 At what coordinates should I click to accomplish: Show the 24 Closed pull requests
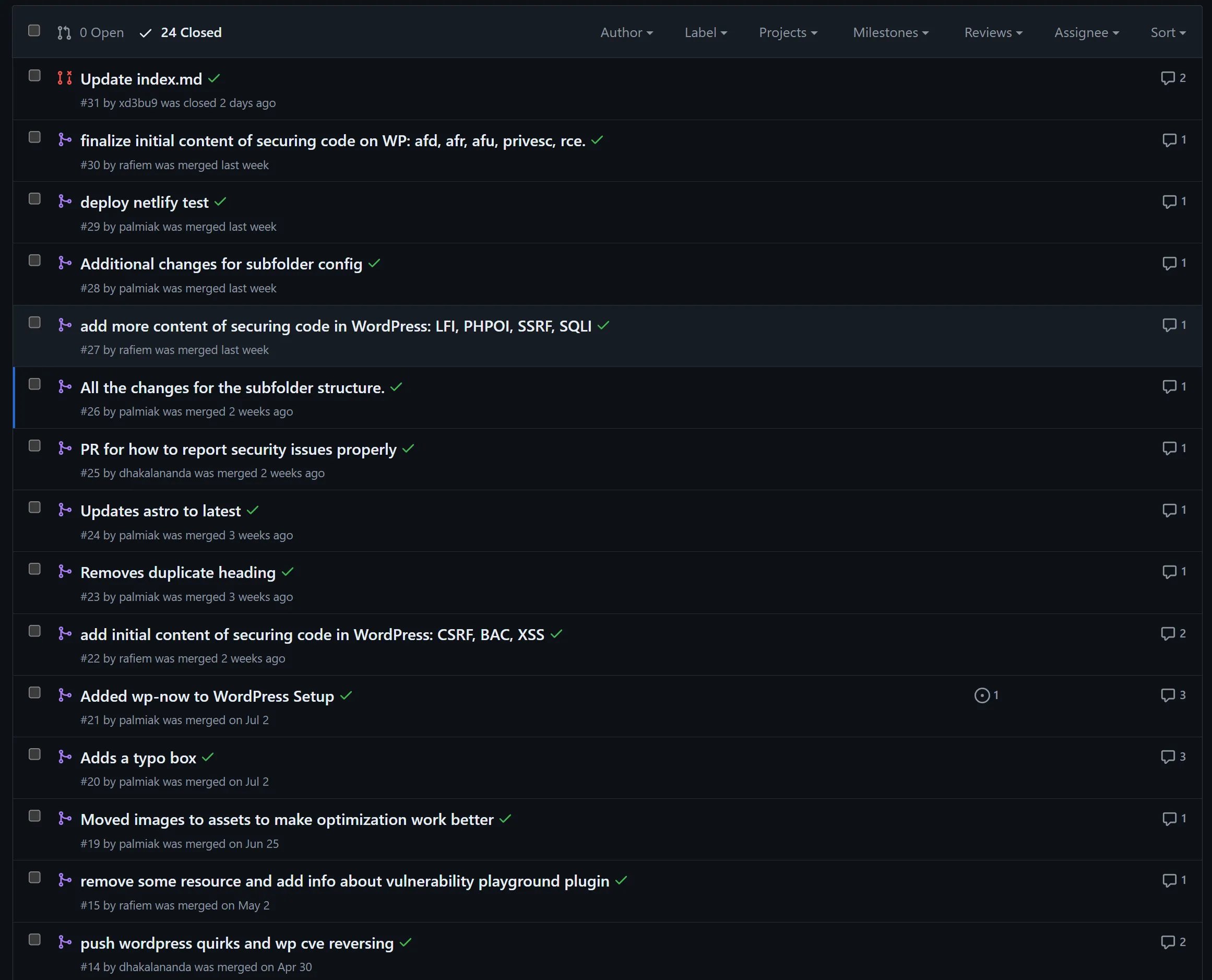tap(181, 33)
